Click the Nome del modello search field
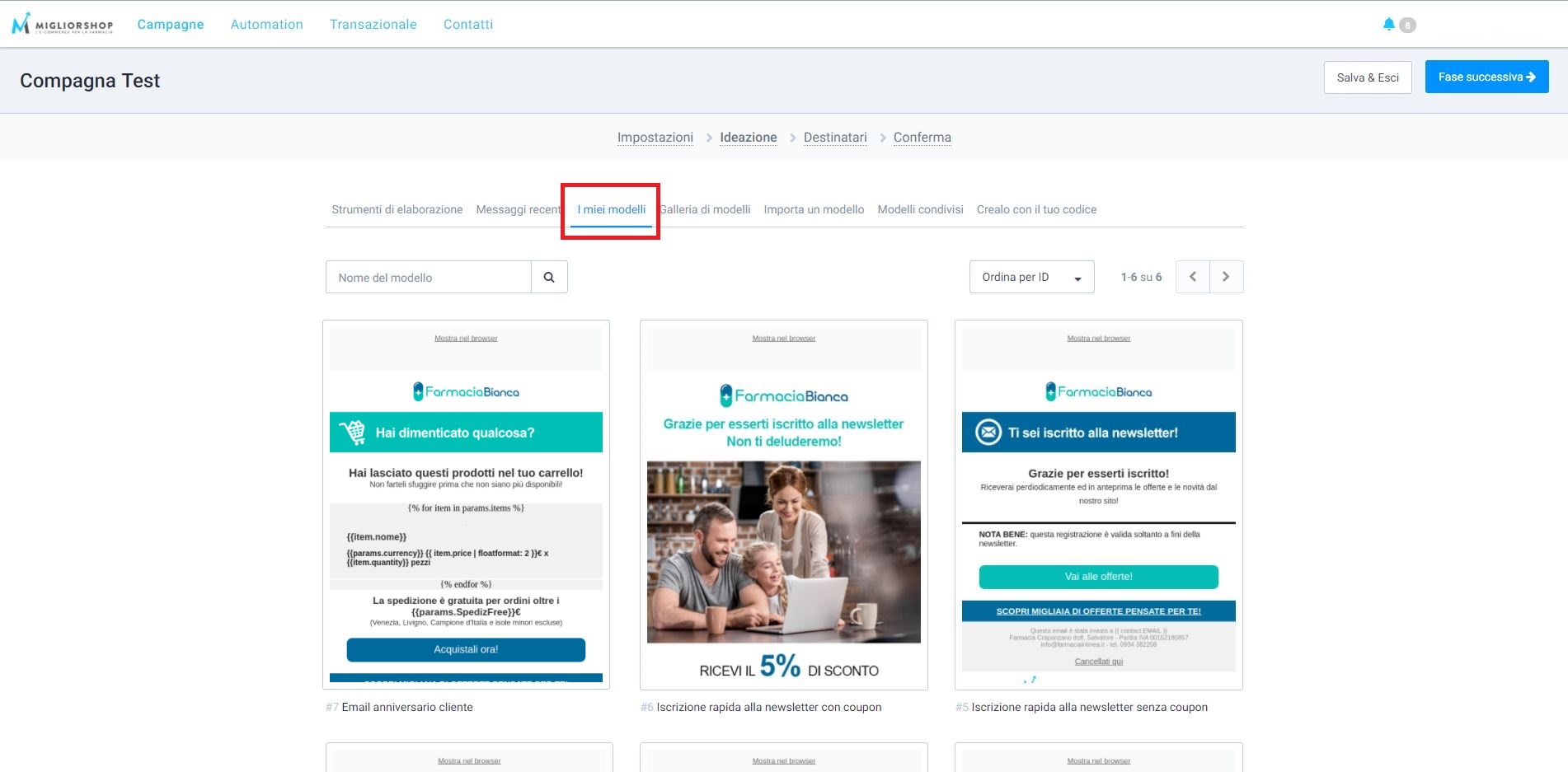The image size is (1568, 772). (x=428, y=278)
